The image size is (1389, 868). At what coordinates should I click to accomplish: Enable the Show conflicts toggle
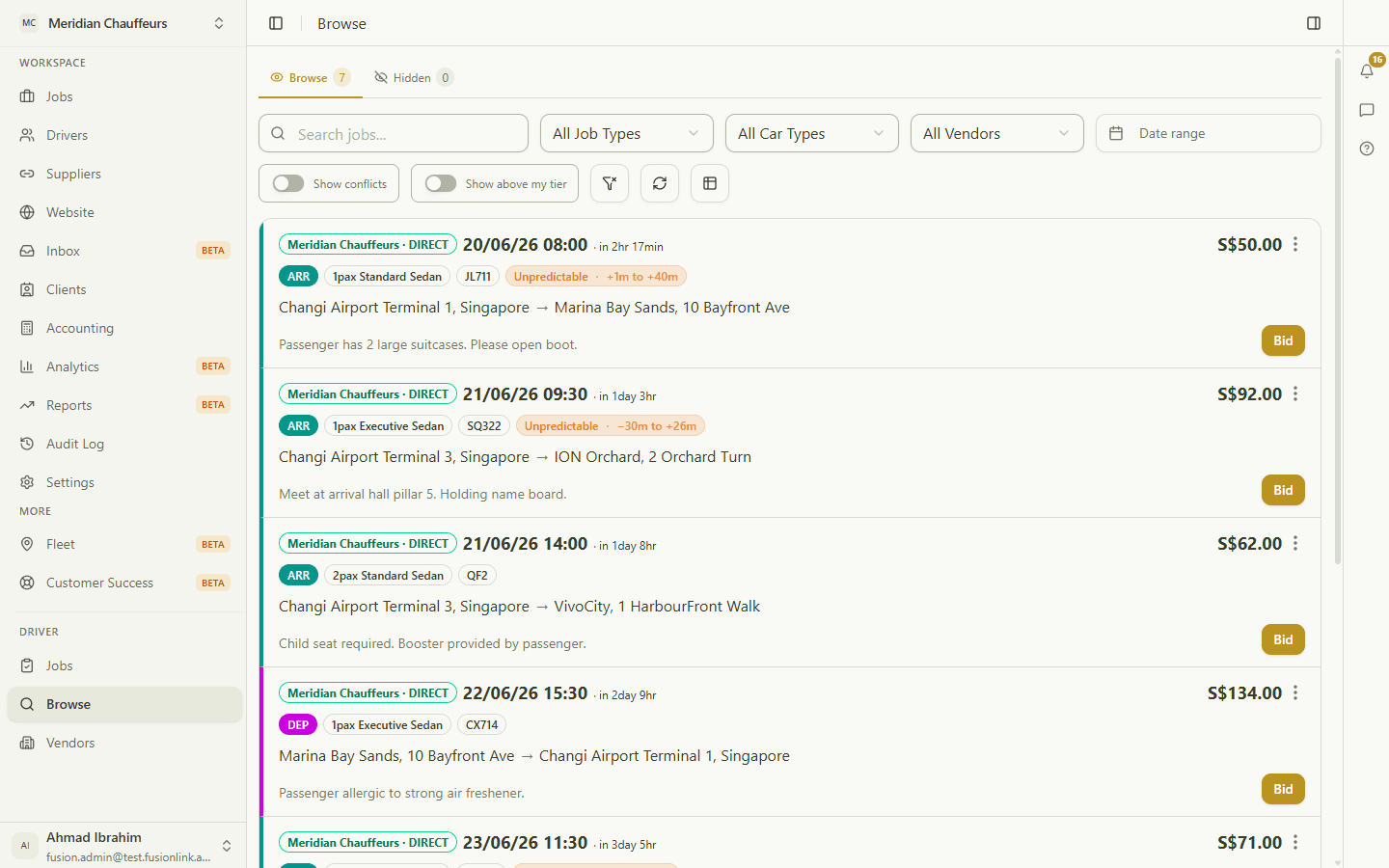tap(288, 183)
